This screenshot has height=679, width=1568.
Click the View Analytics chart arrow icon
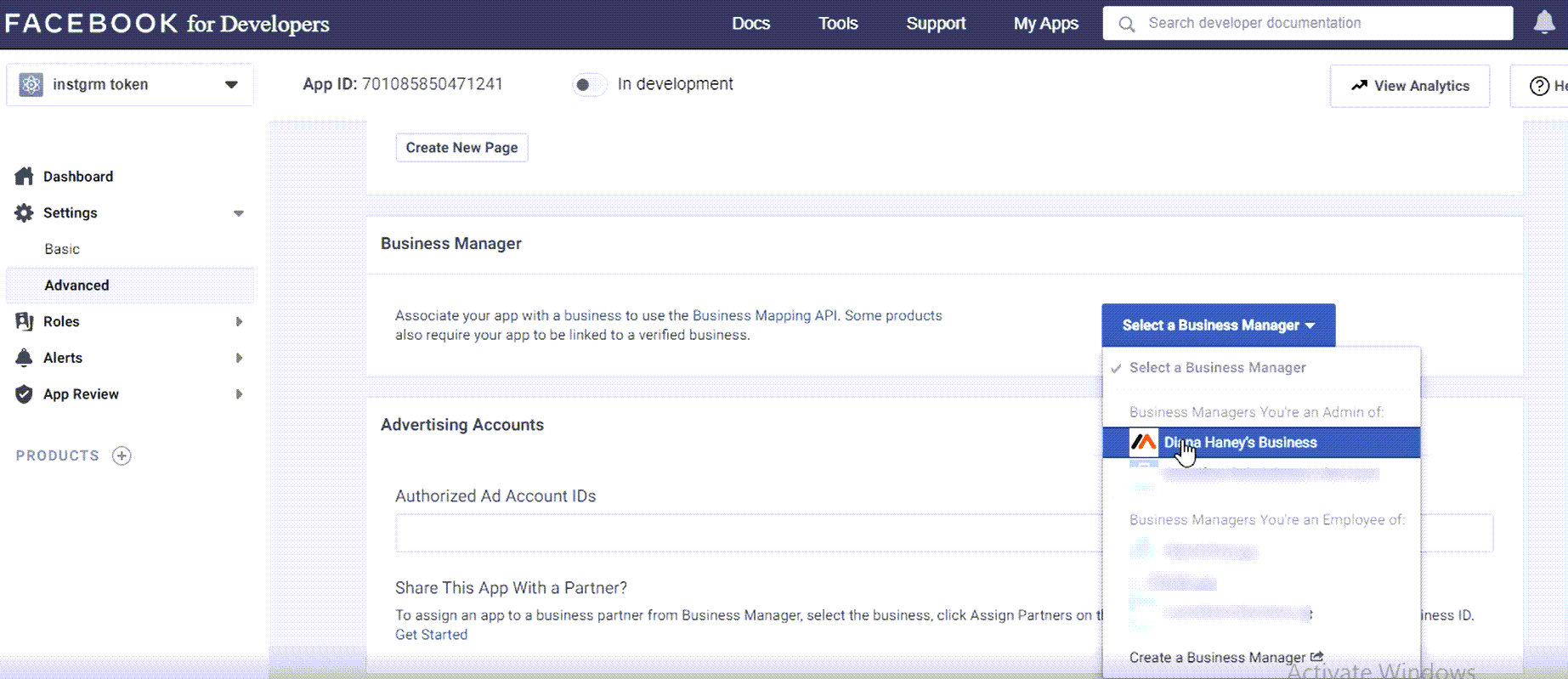(1359, 85)
